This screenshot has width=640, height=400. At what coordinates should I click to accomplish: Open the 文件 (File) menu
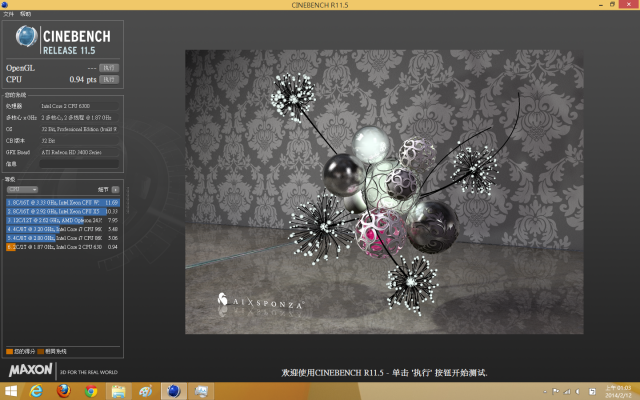click(x=9, y=14)
